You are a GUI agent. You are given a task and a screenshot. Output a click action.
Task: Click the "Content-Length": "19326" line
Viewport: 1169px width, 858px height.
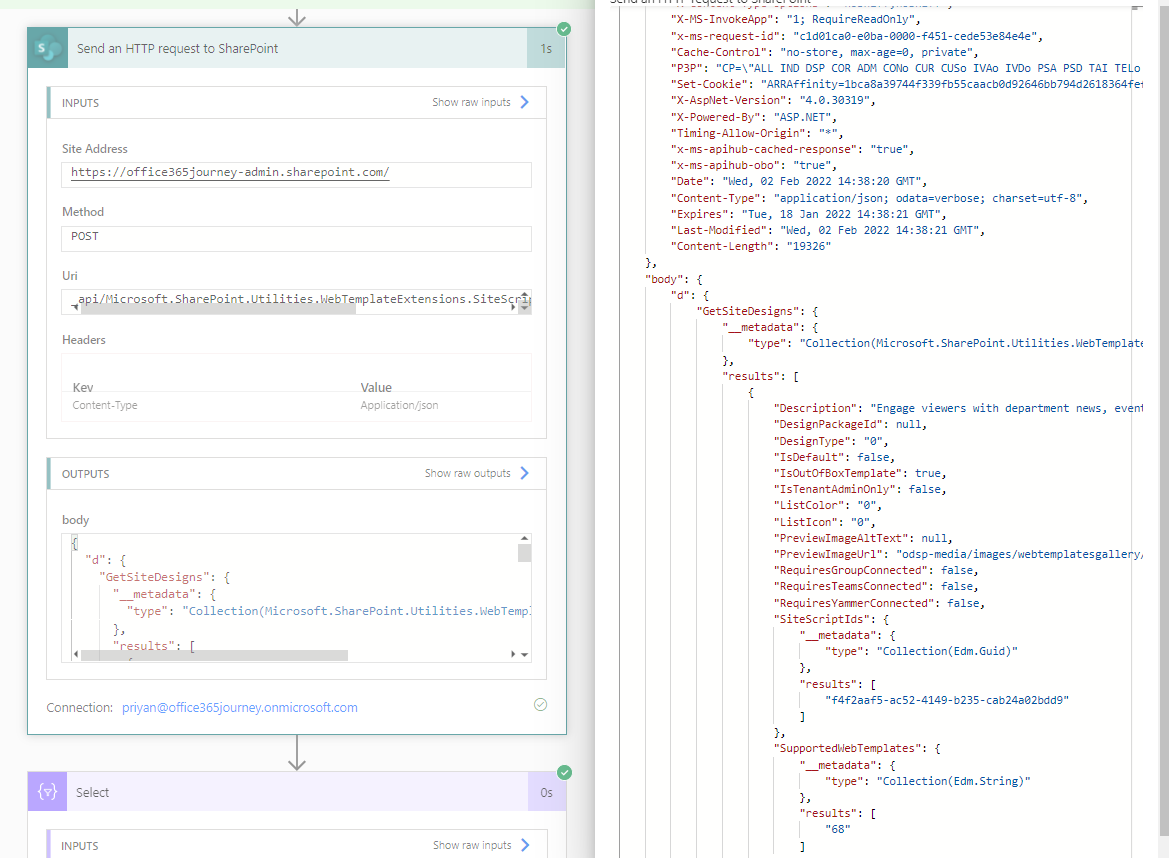(751, 246)
